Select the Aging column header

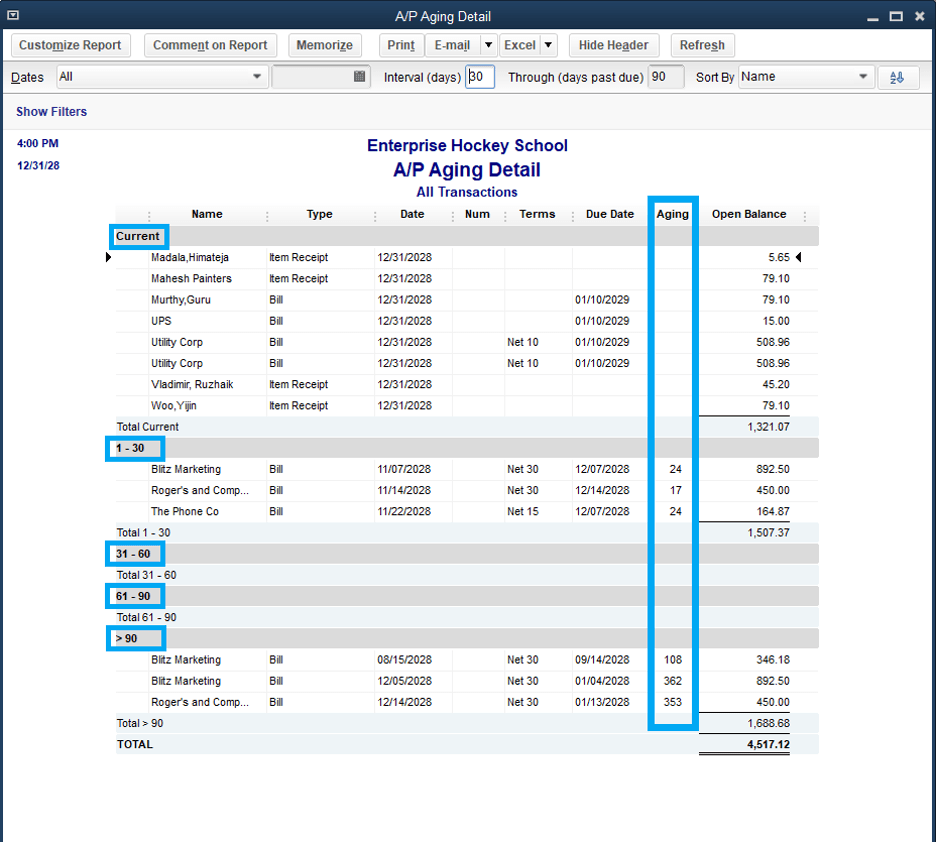tap(672, 214)
